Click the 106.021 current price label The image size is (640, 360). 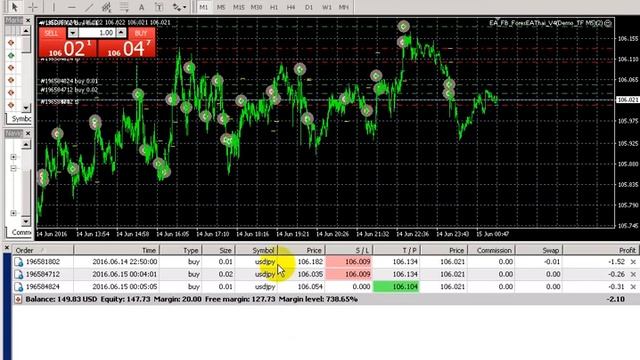coord(628,100)
